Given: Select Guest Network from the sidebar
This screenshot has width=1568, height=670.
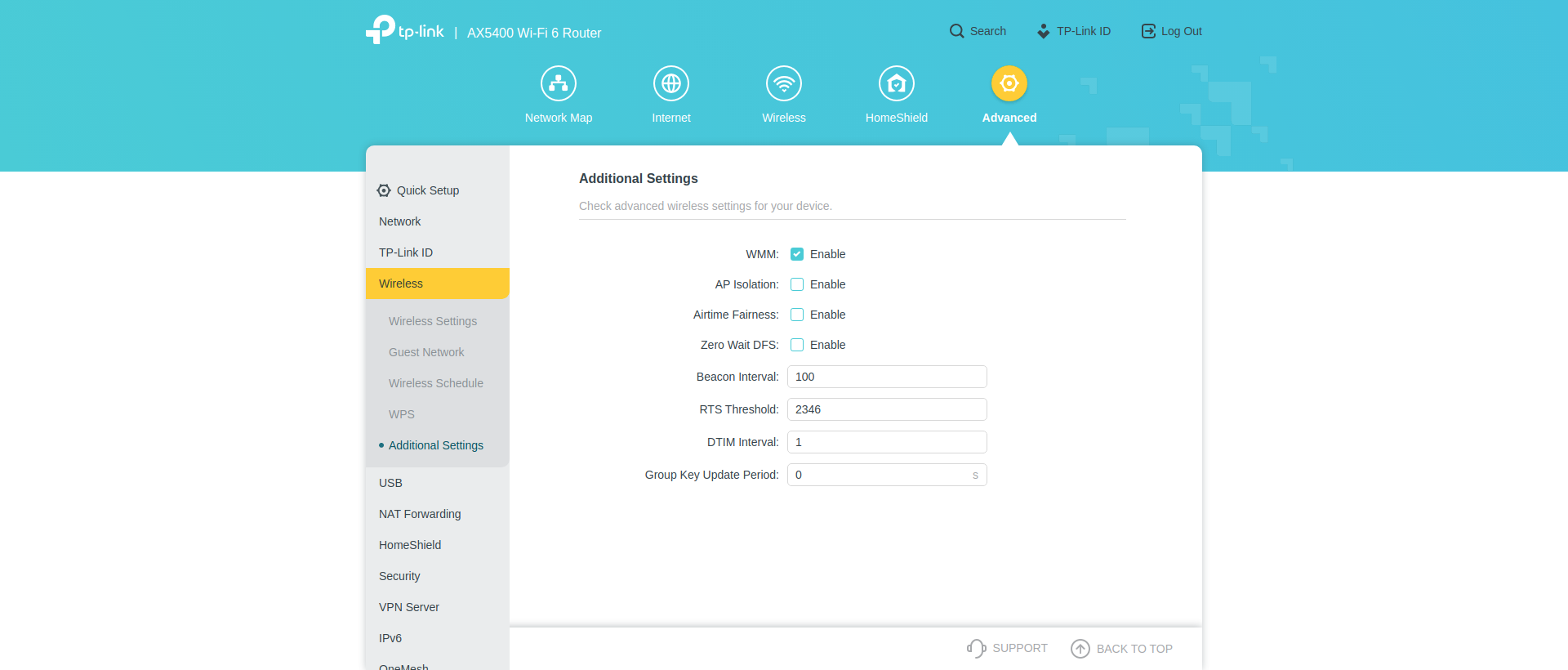Looking at the screenshot, I should tap(426, 352).
